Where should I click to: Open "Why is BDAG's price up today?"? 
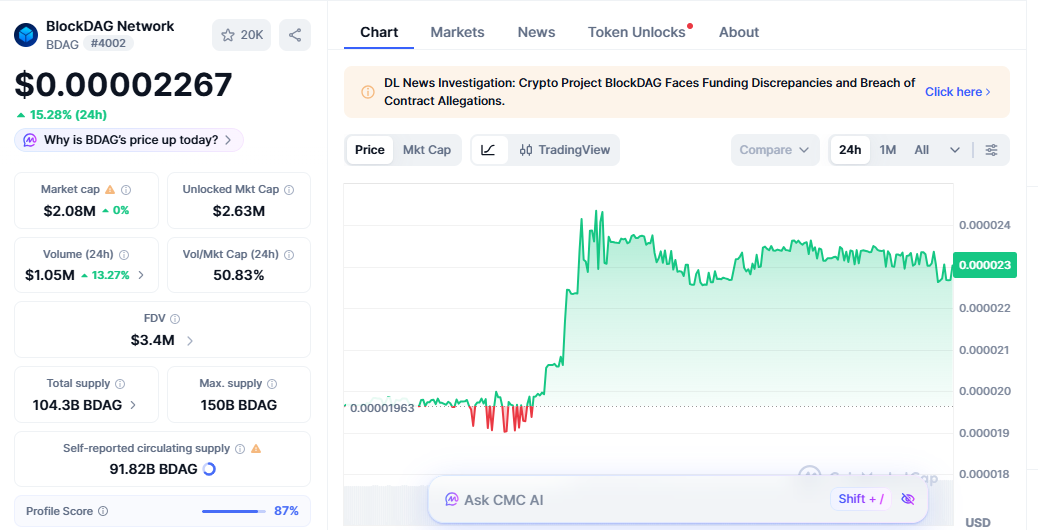pyautogui.click(x=129, y=140)
